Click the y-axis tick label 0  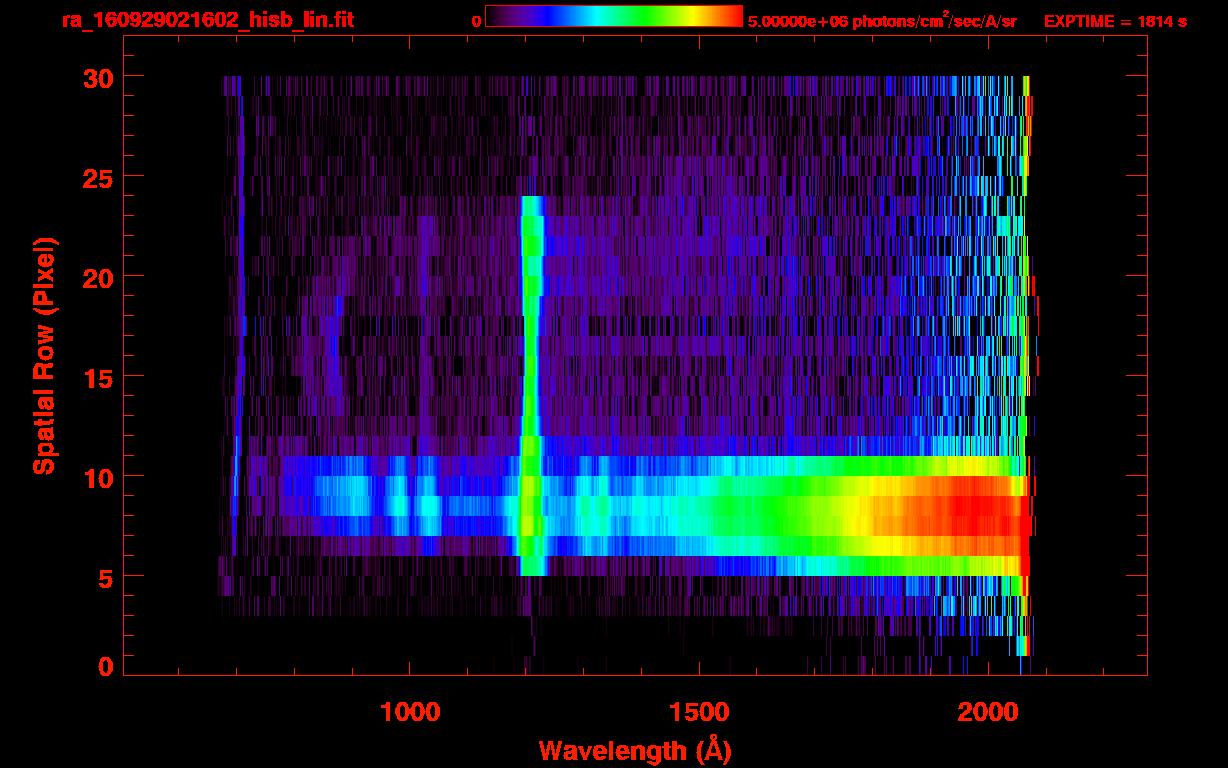pos(105,666)
